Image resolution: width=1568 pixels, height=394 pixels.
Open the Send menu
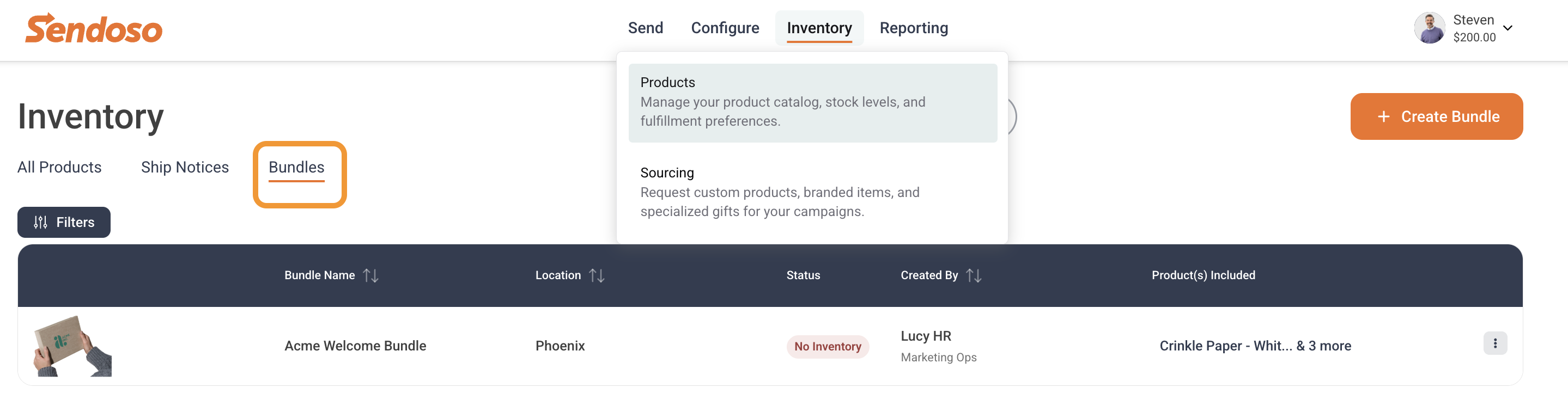pos(645,28)
